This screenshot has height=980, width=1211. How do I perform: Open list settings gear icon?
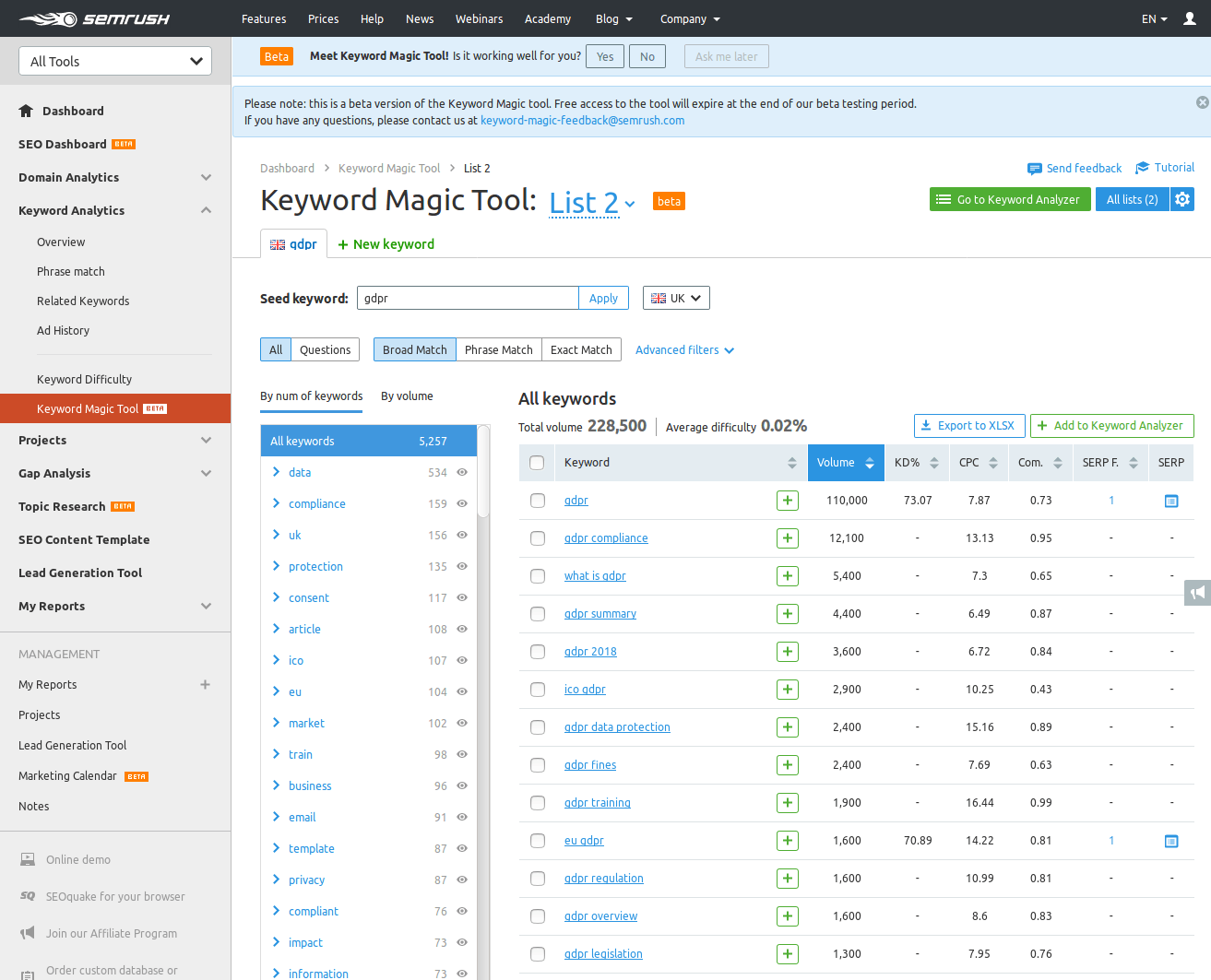pyautogui.click(x=1182, y=199)
